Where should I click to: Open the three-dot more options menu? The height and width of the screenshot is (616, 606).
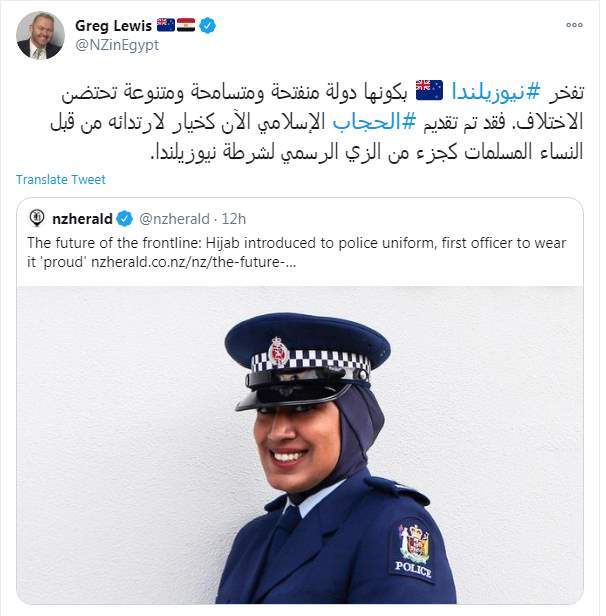(x=574, y=25)
